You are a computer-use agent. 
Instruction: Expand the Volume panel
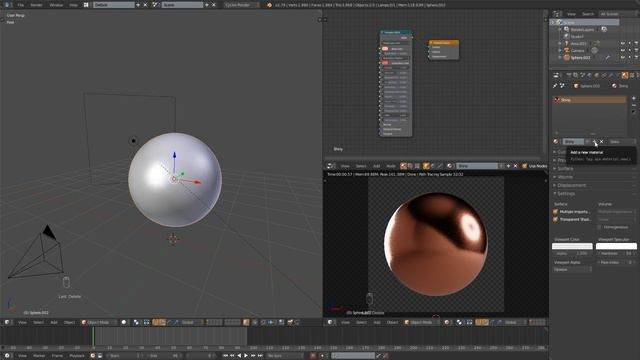click(565, 177)
